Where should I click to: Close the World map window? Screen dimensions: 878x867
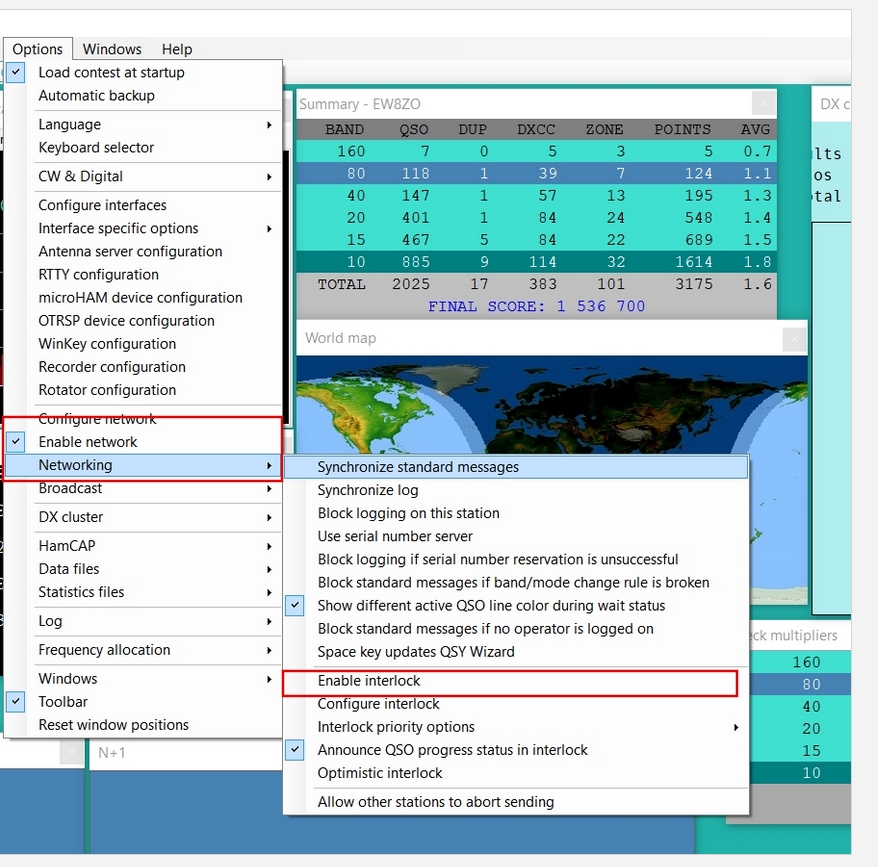point(794,338)
